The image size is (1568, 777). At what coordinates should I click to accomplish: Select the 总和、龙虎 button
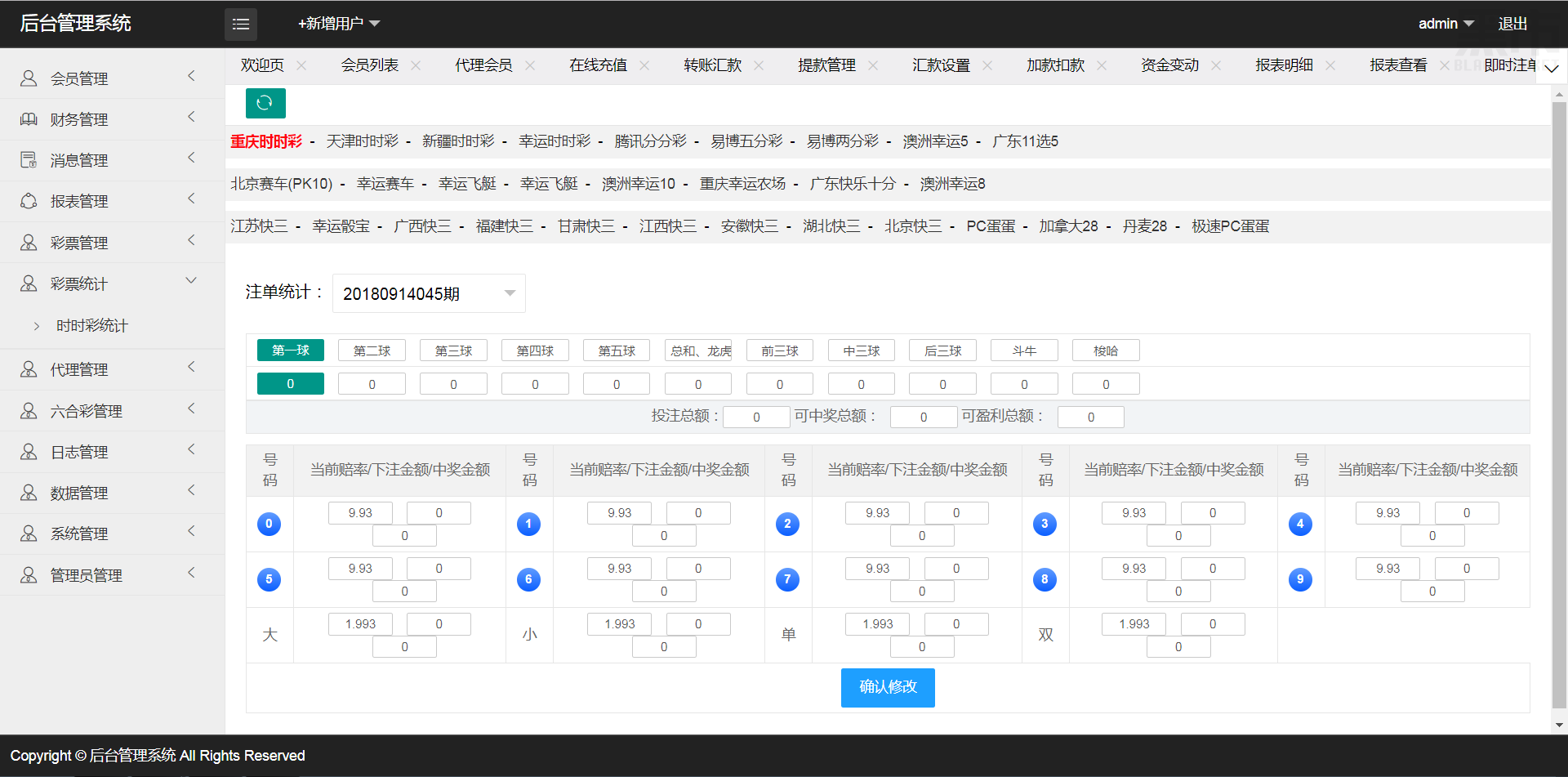(698, 351)
